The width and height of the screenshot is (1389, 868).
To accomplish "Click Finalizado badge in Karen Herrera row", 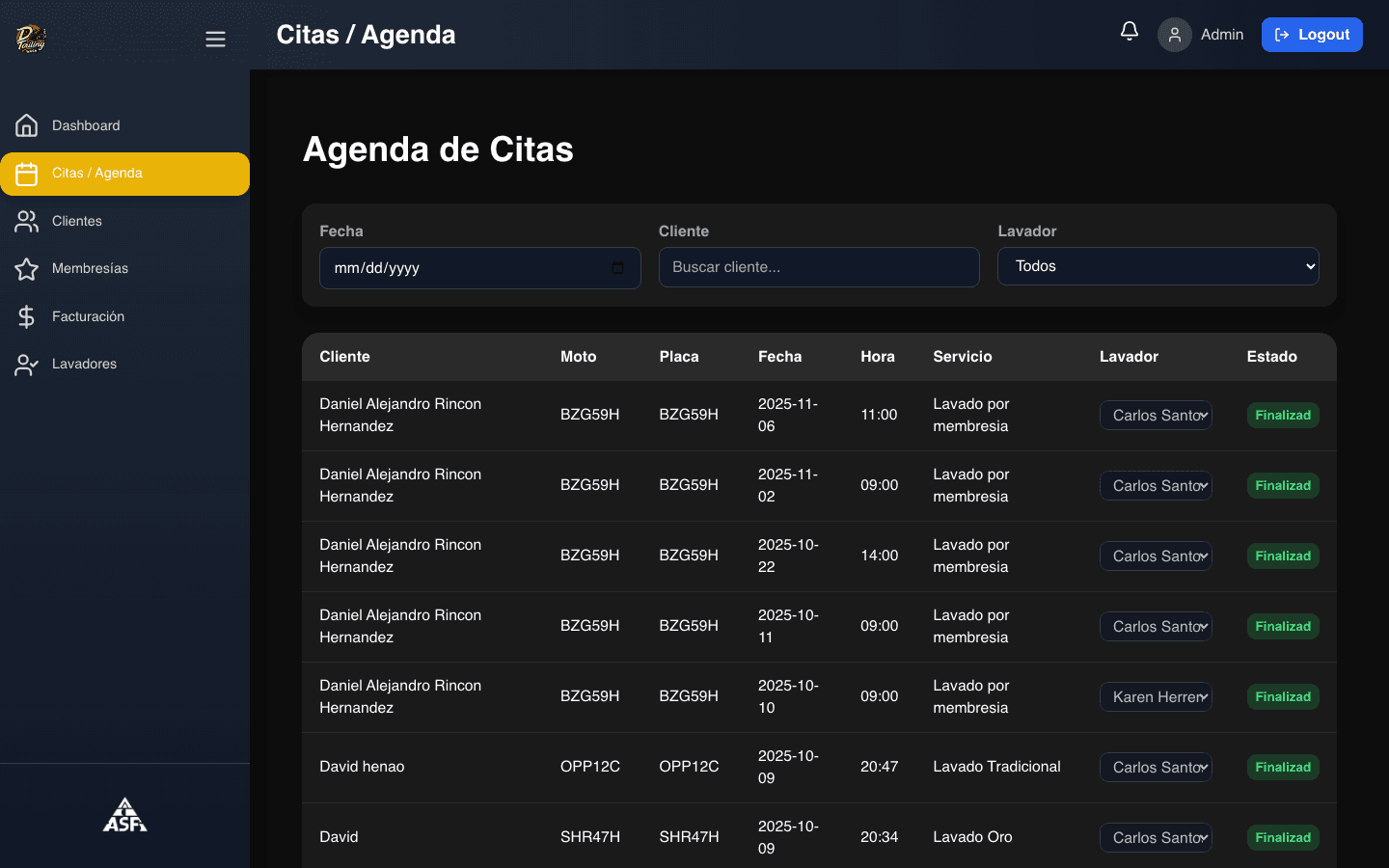I will pyautogui.click(x=1283, y=697).
